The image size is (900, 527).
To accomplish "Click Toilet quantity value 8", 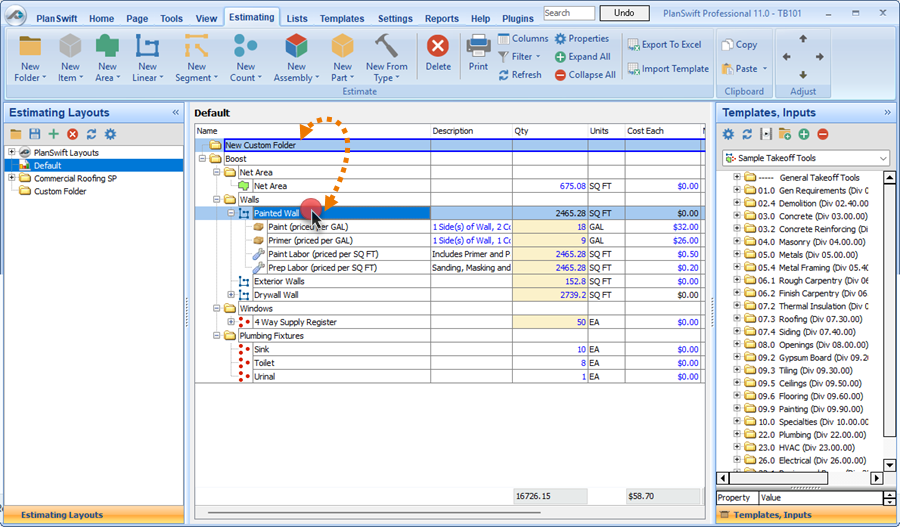I will click(583, 363).
